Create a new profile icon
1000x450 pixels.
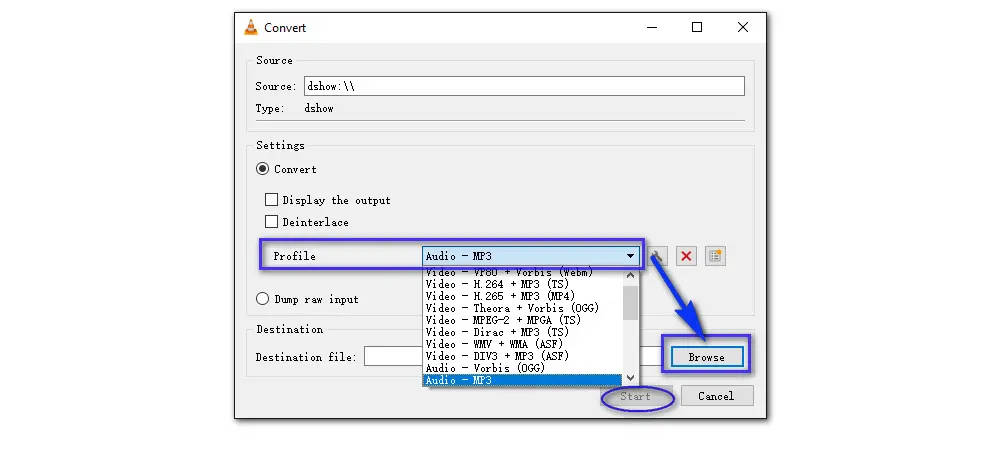(x=716, y=256)
